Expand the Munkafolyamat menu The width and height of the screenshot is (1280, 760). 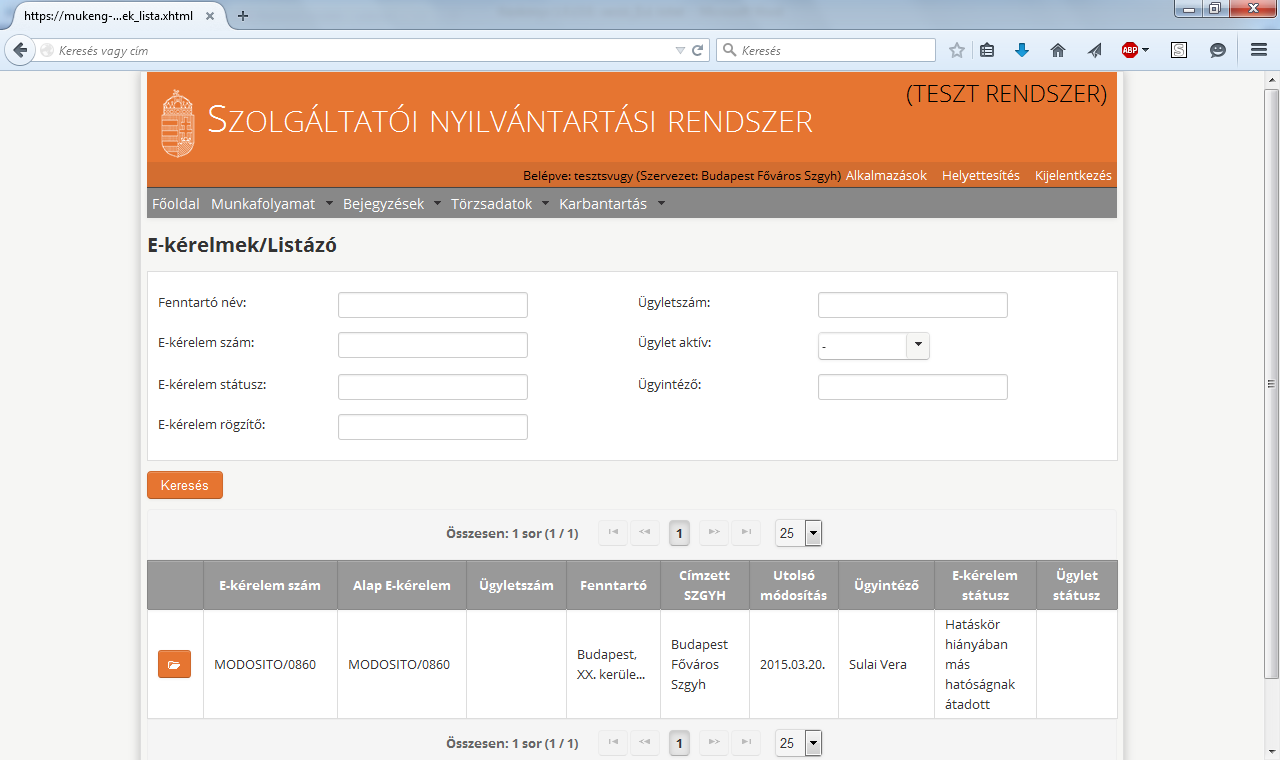point(272,204)
